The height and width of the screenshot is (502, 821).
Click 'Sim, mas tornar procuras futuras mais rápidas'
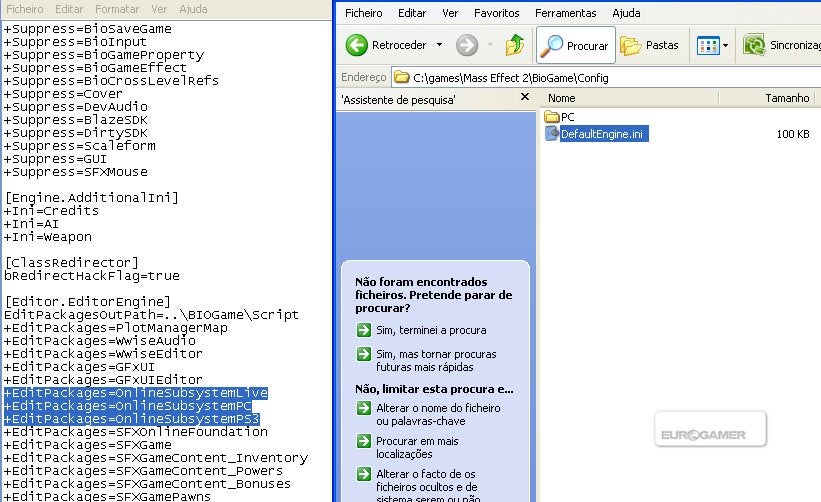click(x=436, y=361)
